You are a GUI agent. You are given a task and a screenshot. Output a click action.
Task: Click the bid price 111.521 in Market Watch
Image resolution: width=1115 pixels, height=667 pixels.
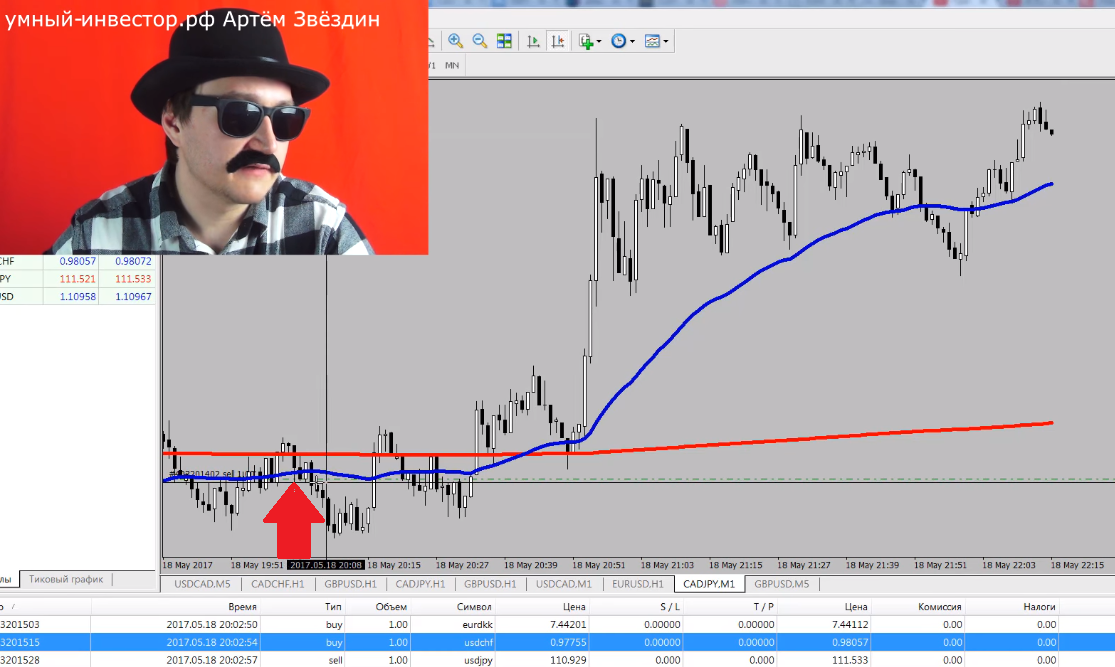pyautogui.click(x=78, y=279)
